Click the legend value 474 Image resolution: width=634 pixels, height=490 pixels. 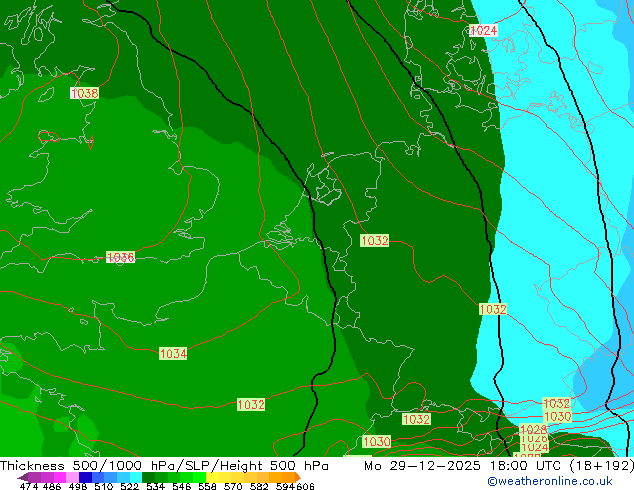point(29,486)
